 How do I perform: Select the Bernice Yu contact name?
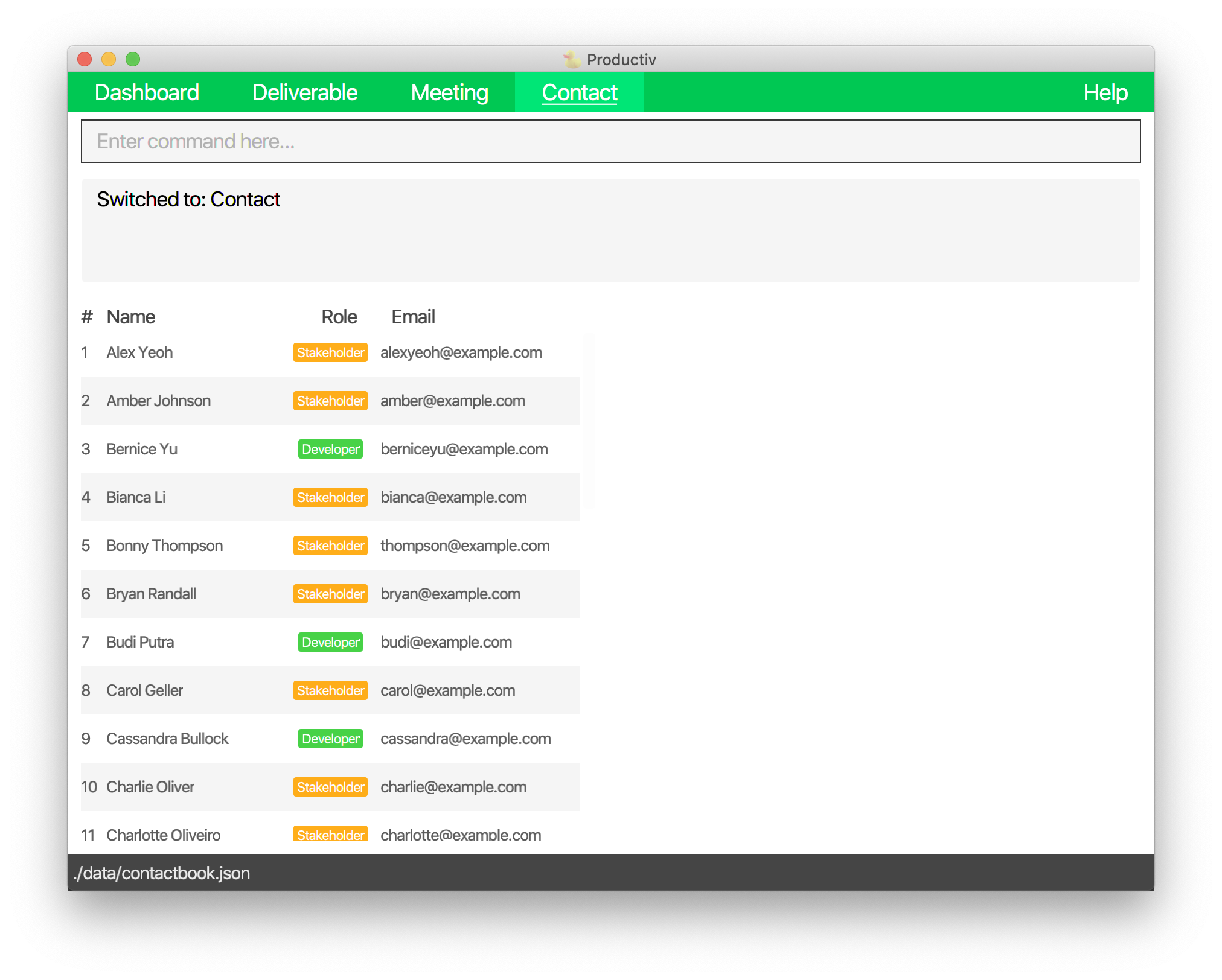click(142, 449)
